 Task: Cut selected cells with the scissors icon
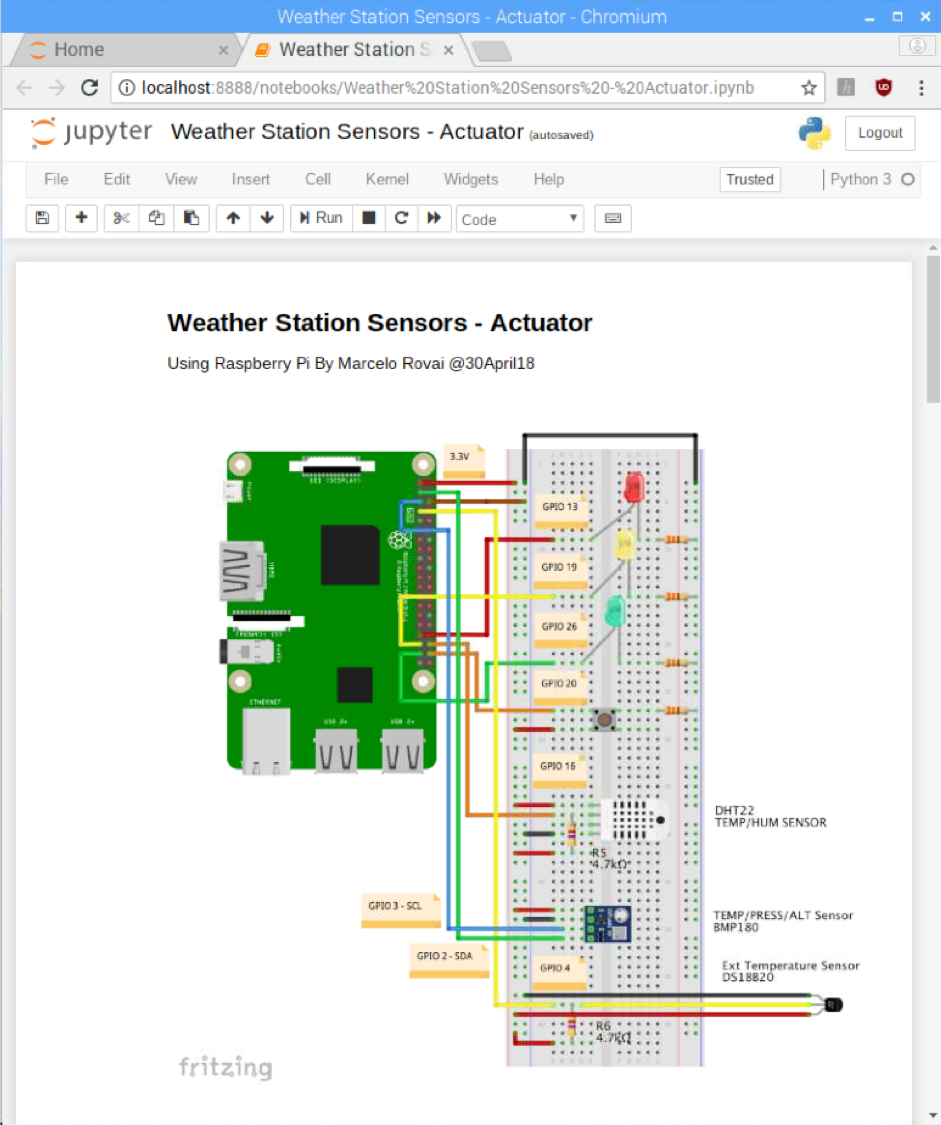tap(121, 218)
